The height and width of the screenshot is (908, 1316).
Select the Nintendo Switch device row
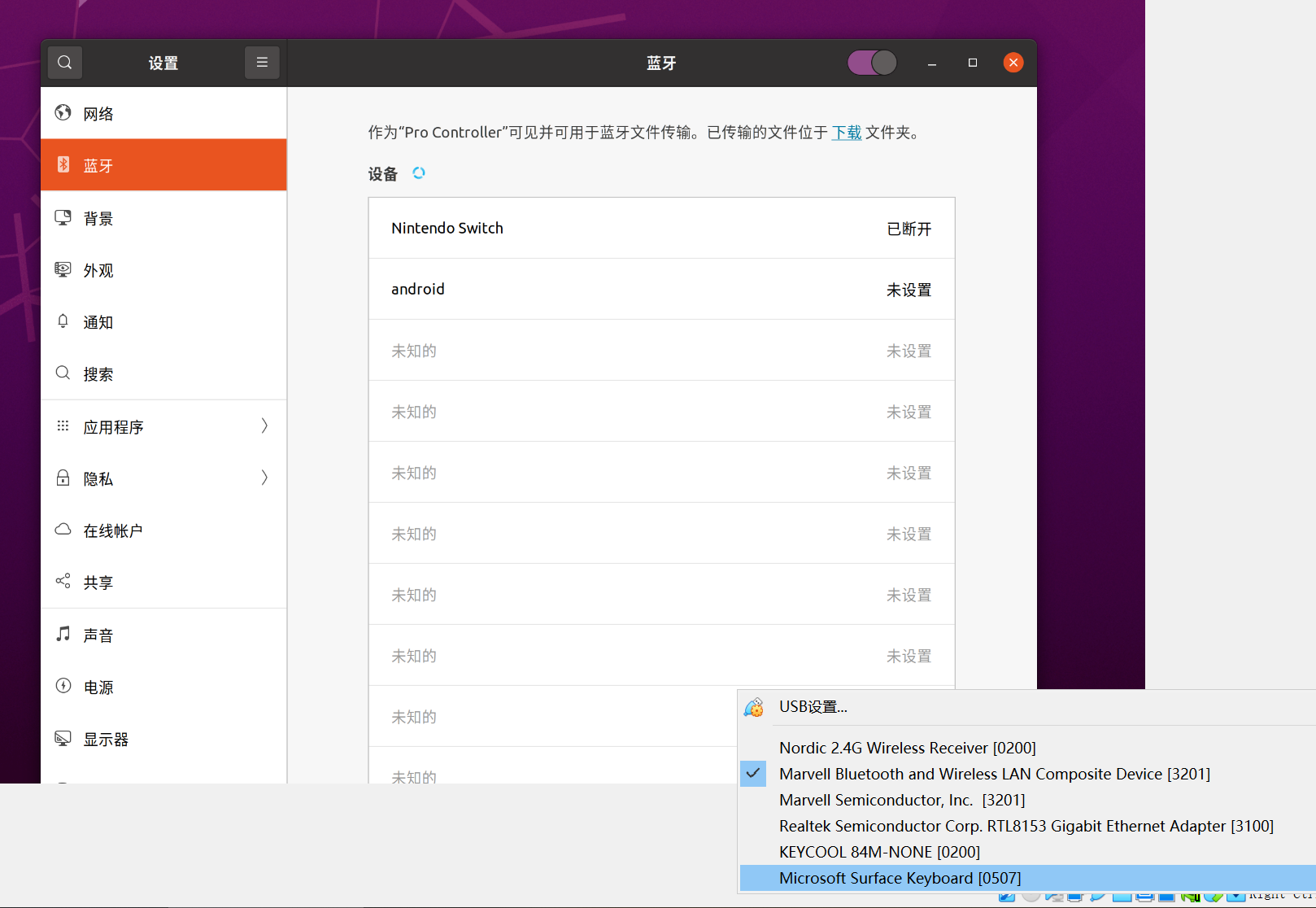(x=661, y=229)
